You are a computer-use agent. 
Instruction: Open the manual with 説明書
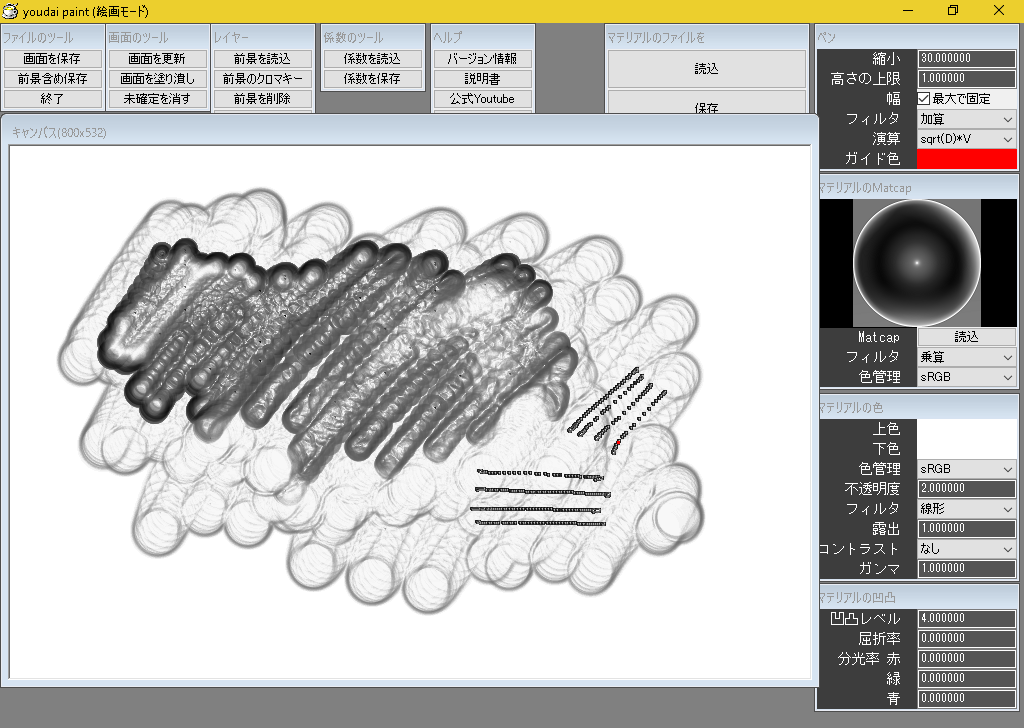482,78
